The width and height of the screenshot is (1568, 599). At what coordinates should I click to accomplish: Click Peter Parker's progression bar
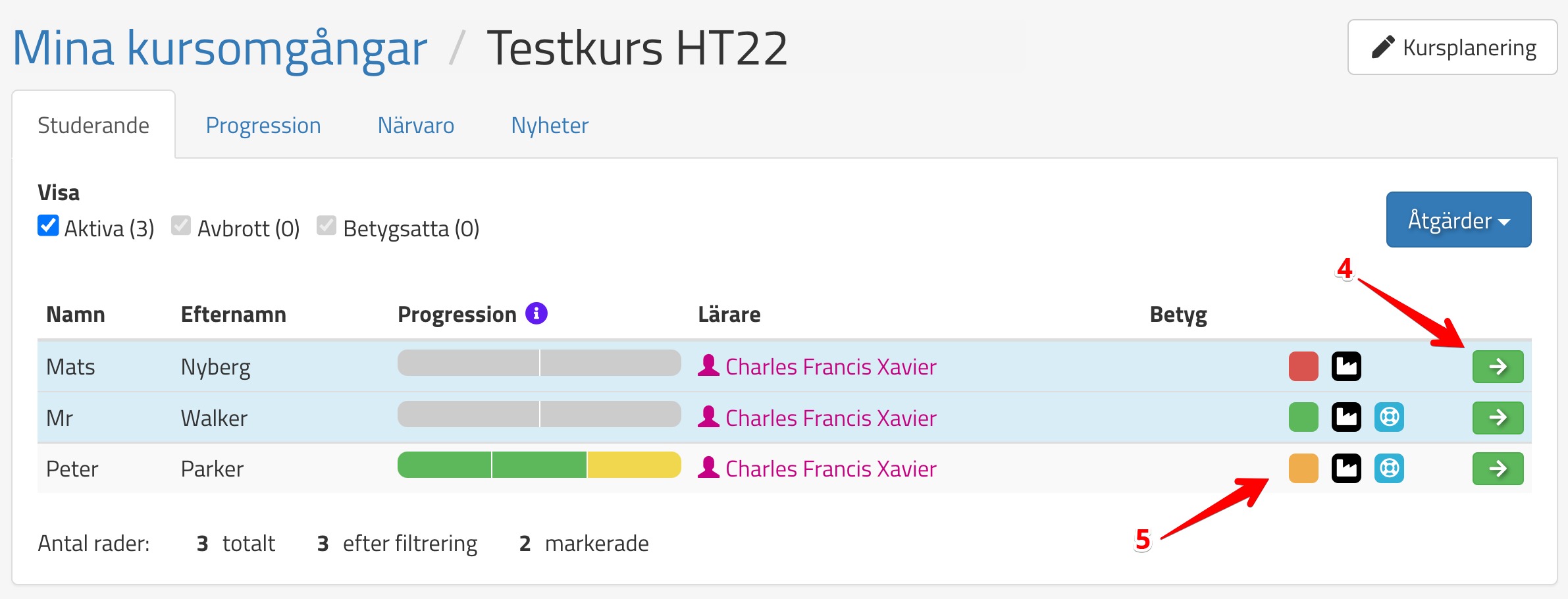point(539,465)
